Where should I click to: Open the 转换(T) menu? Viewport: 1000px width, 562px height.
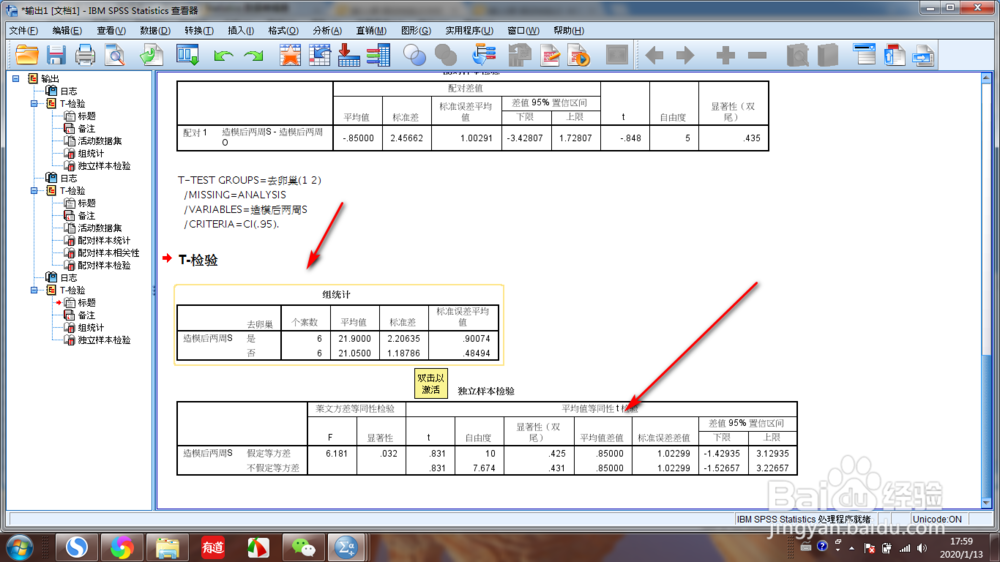(199, 31)
